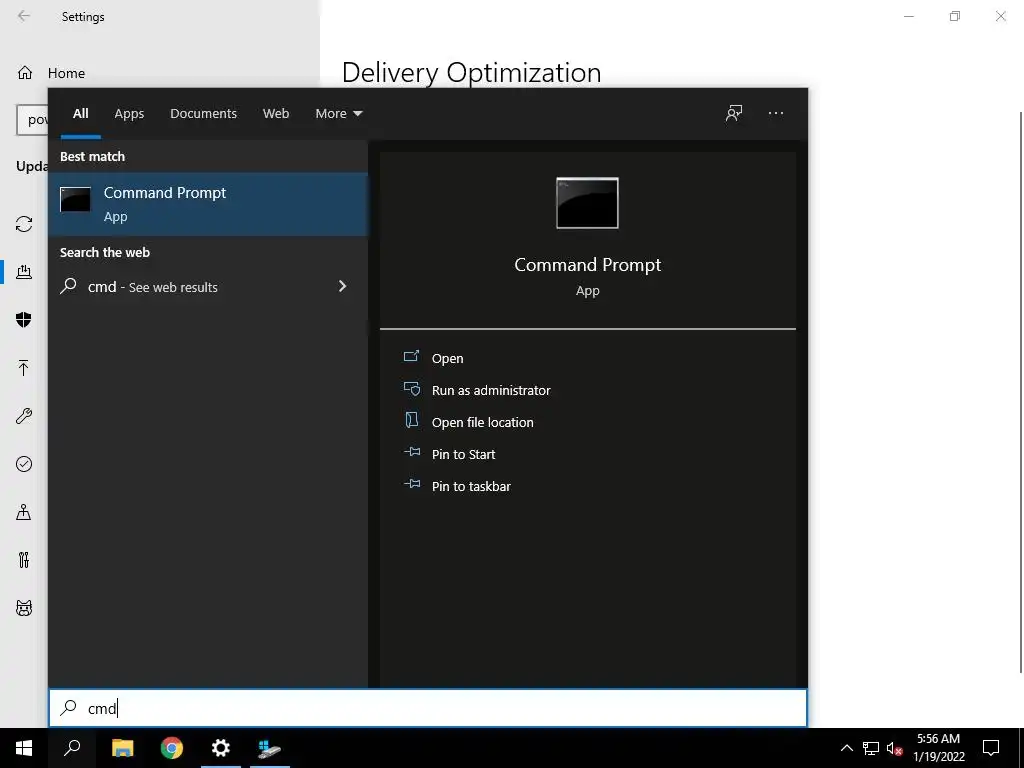Choose Open in Command Prompt actions
The height and width of the screenshot is (768, 1024).
tap(447, 358)
